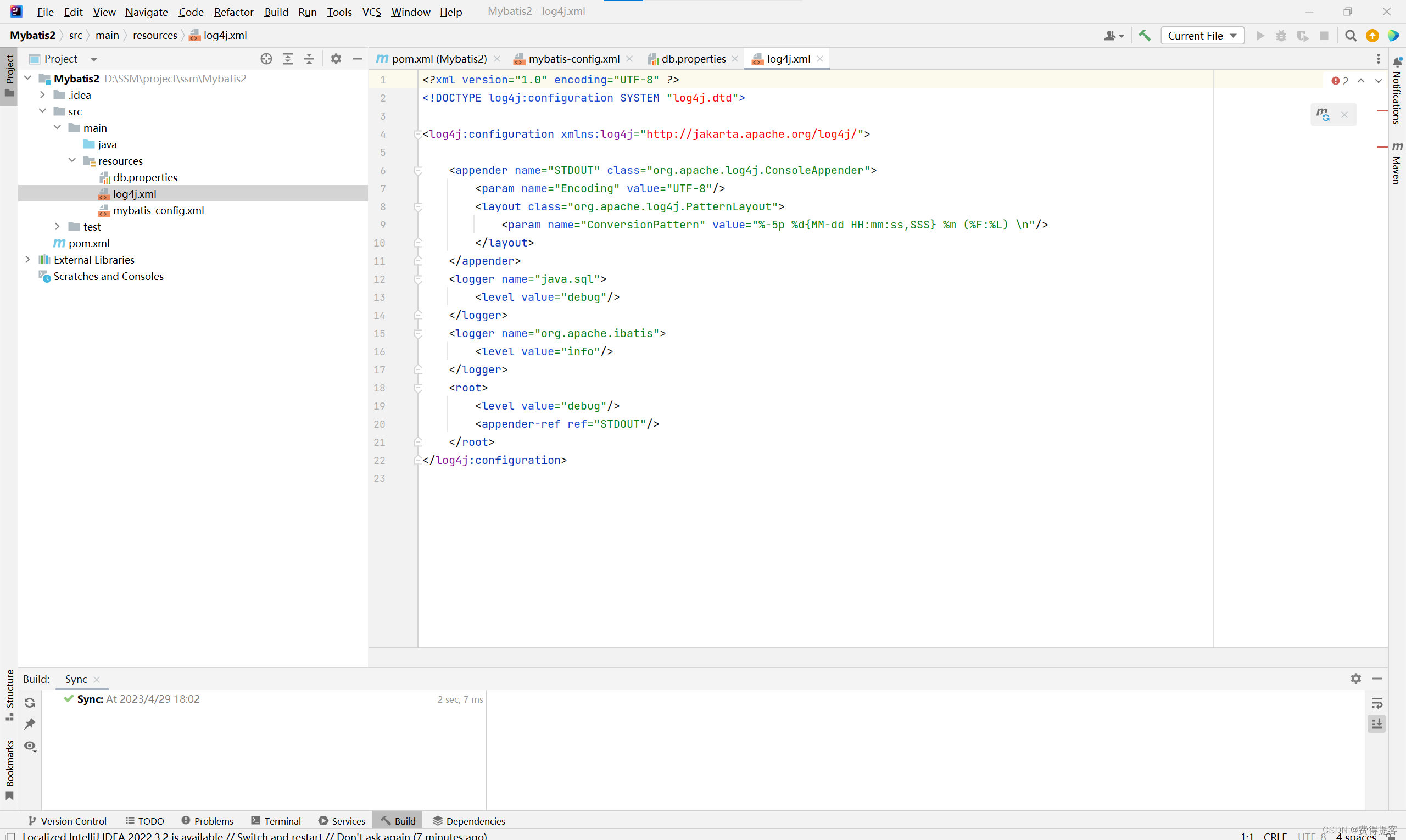The width and height of the screenshot is (1406, 840).
Task: Toggle soft-wrap in Build output
Action: [1377, 703]
